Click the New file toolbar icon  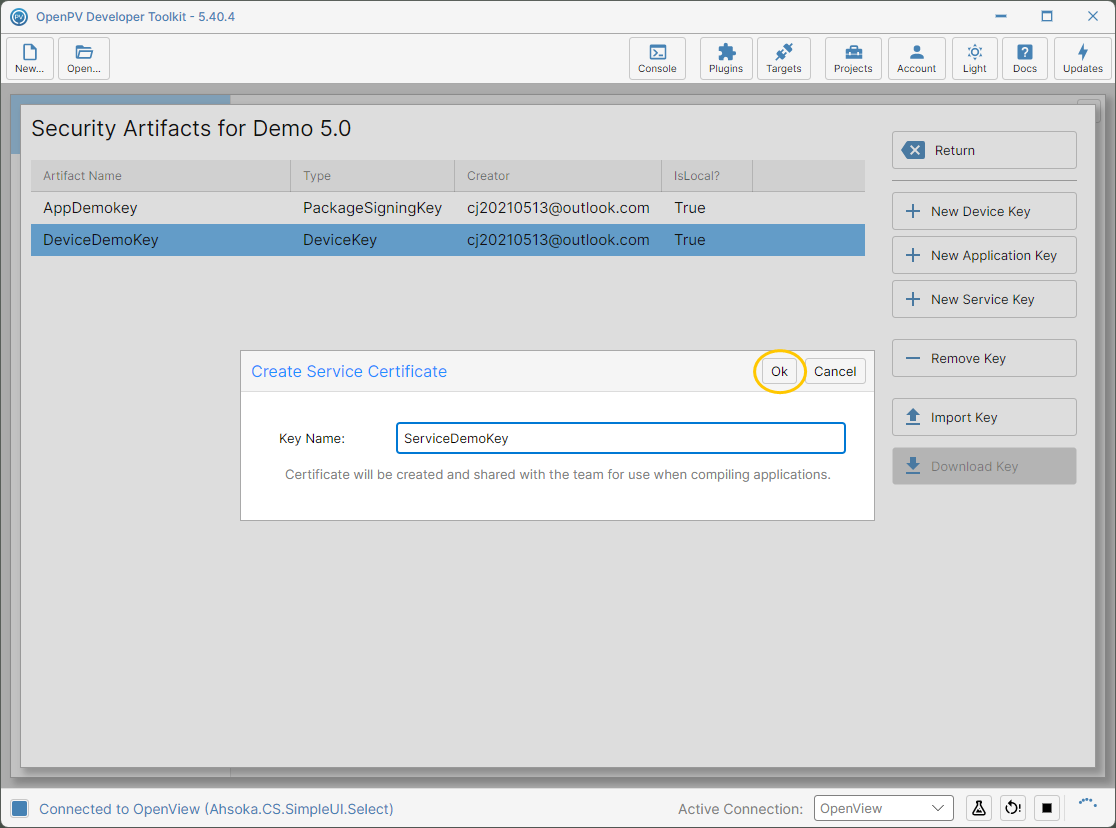tap(30, 58)
